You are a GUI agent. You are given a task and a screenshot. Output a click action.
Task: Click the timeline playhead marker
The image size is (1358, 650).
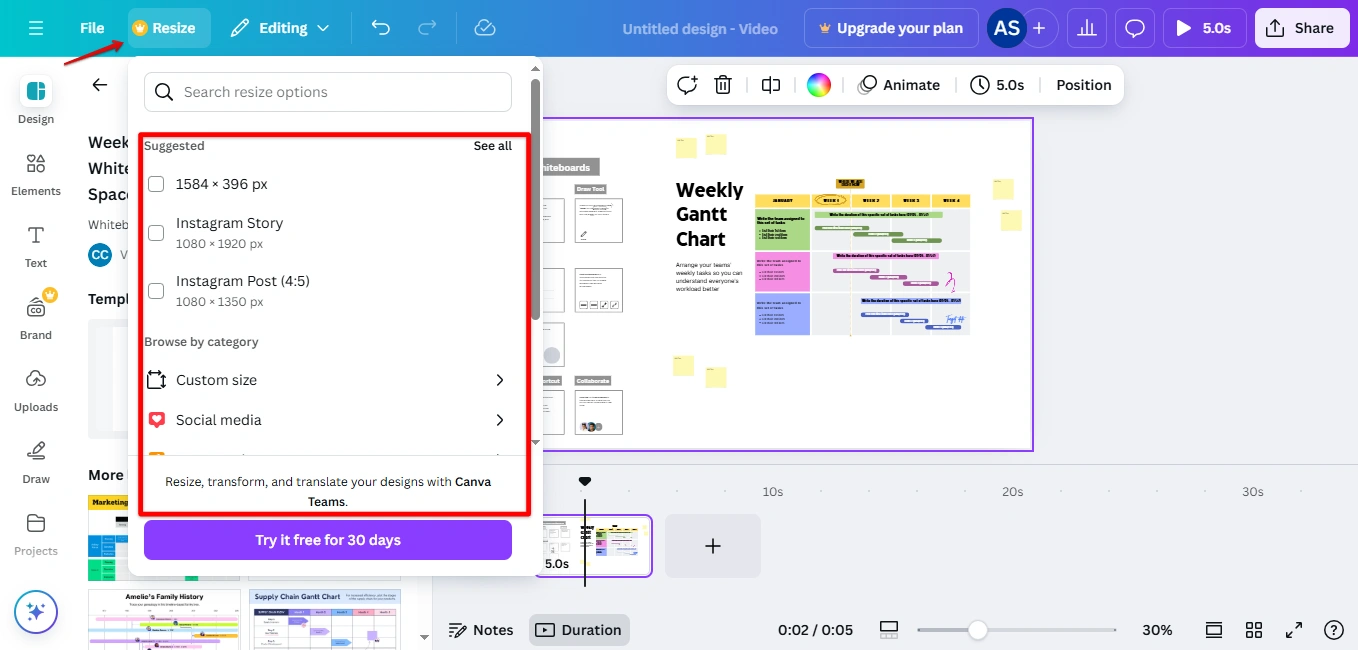(x=585, y=483)
